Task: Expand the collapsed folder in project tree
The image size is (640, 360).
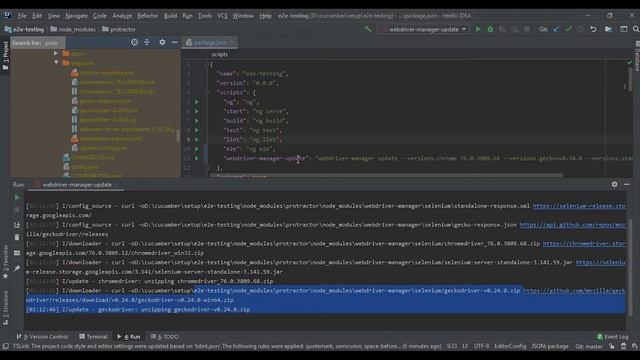Action: [x=56, y=53]
